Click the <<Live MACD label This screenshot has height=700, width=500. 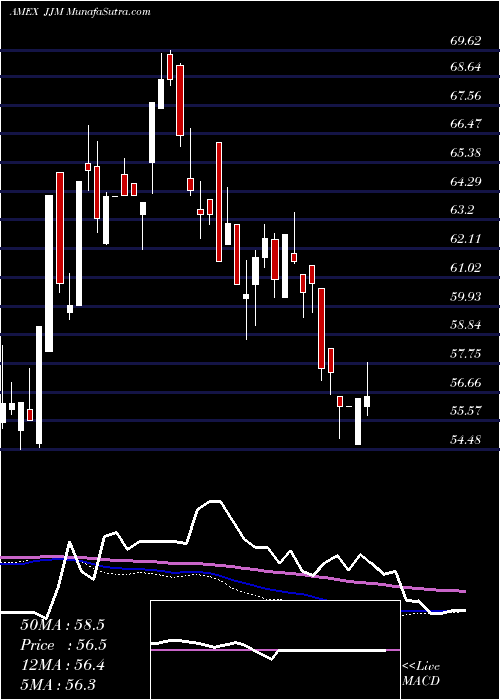point(421,674)
